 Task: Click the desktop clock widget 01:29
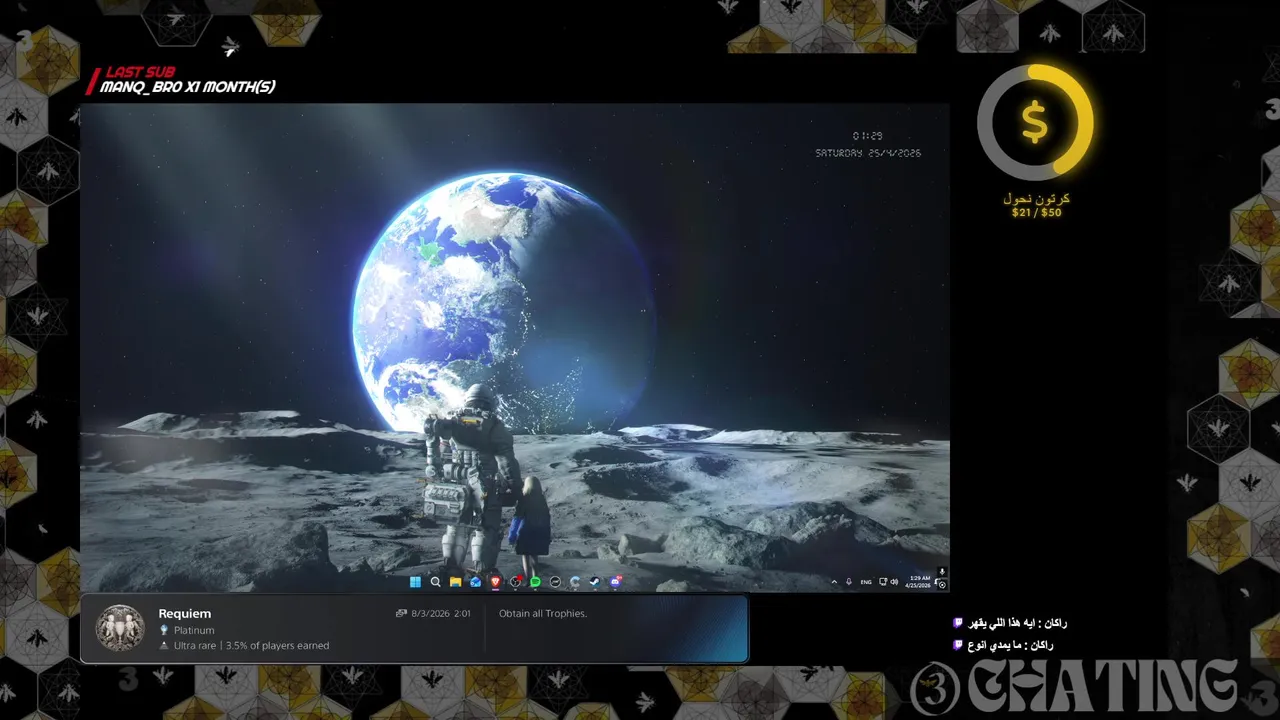[867, 136]
